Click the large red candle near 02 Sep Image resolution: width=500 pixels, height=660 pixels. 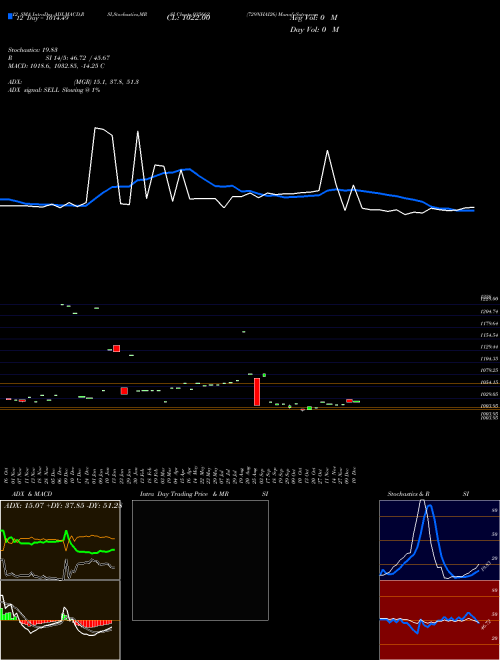click(257, 391)
